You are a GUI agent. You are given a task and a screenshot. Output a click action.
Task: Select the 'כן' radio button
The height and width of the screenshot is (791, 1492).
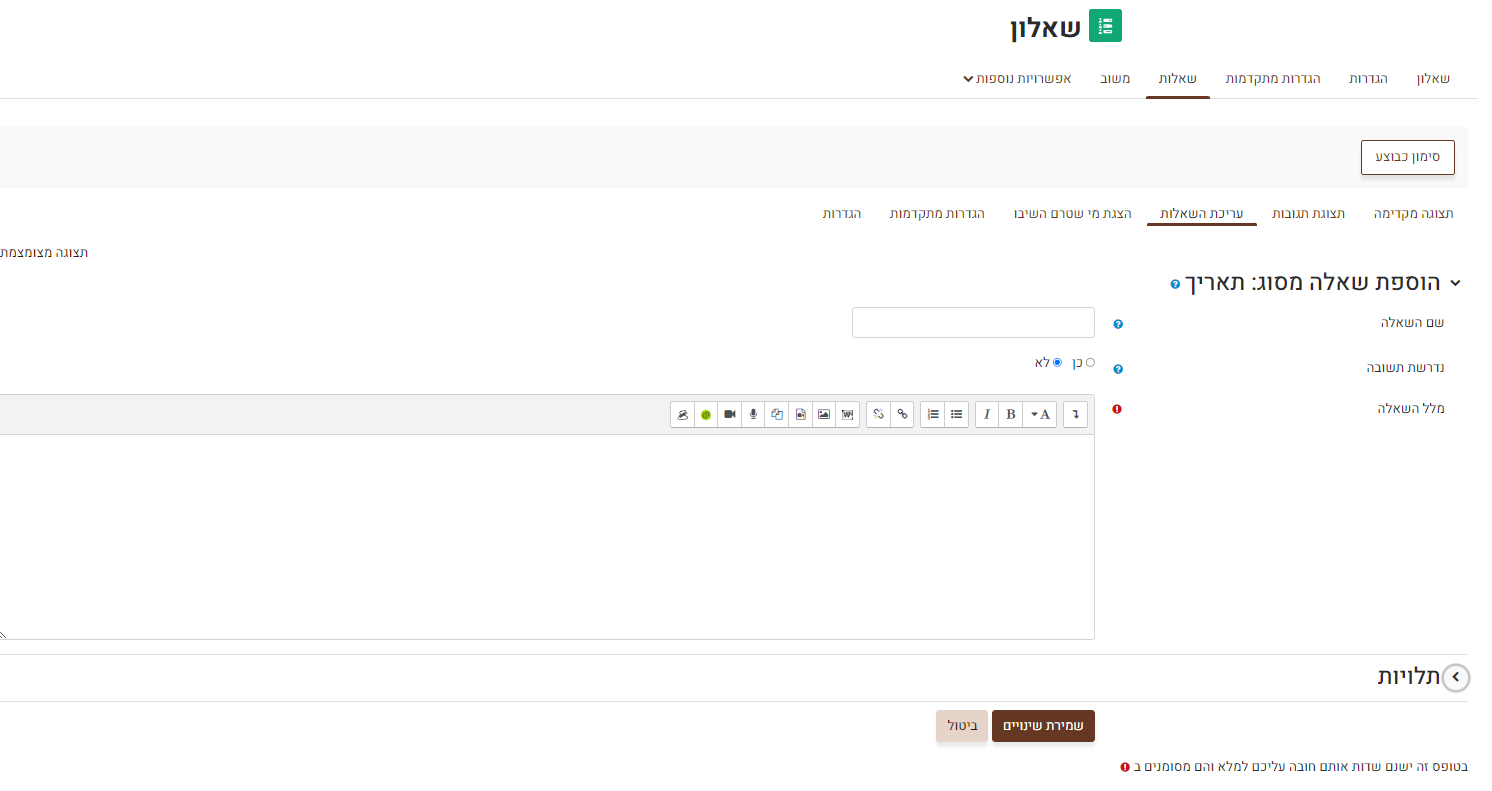tap(1090, 362)
